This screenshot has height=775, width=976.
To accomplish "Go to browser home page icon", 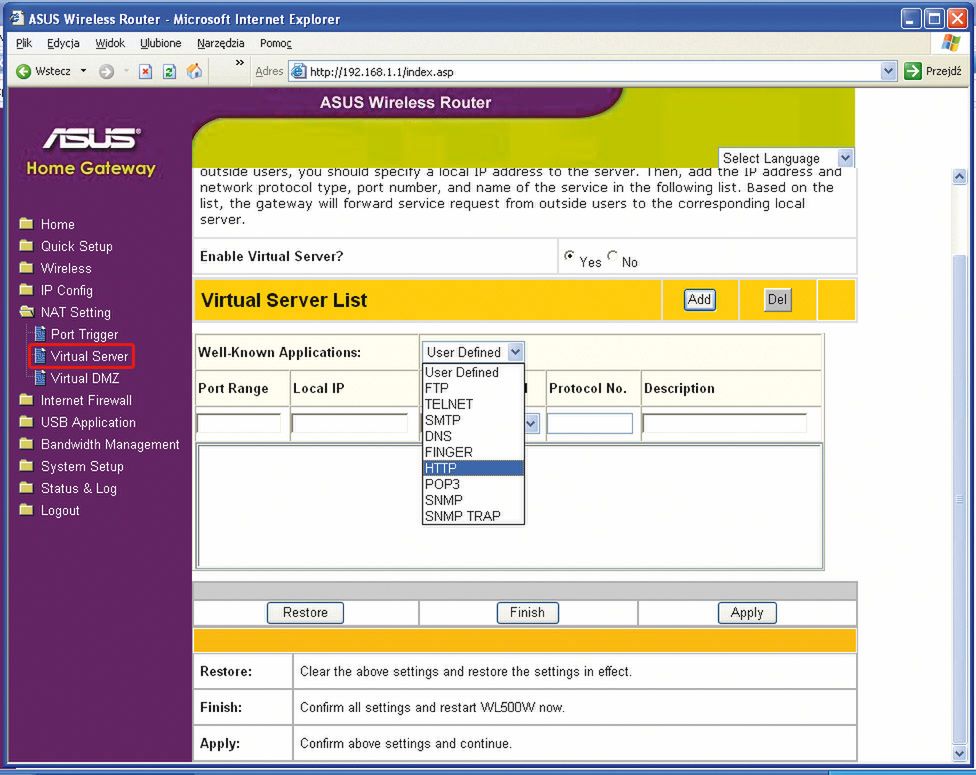I will point(194,71).
